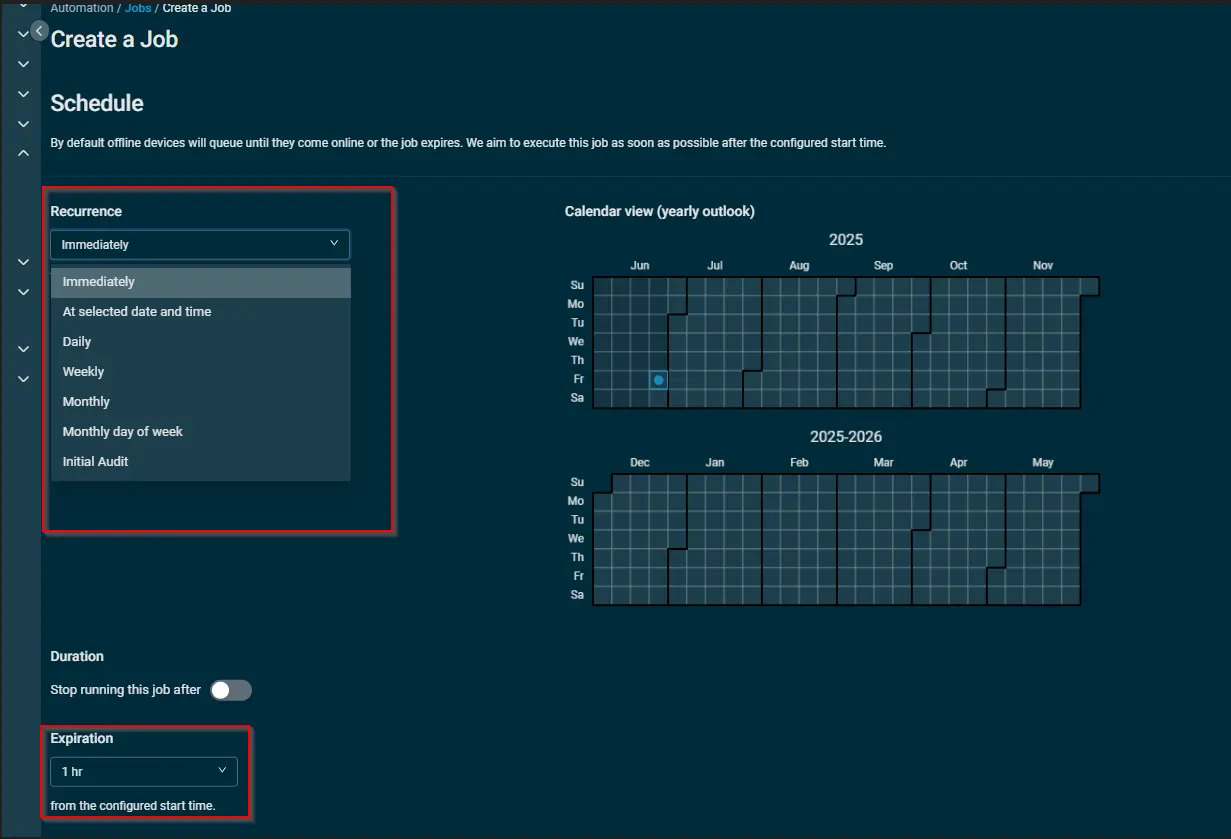This screenshot has height=839, width=1231.
Task: Click the Automation breadcrumb text
Action: (x=82, y=8)
